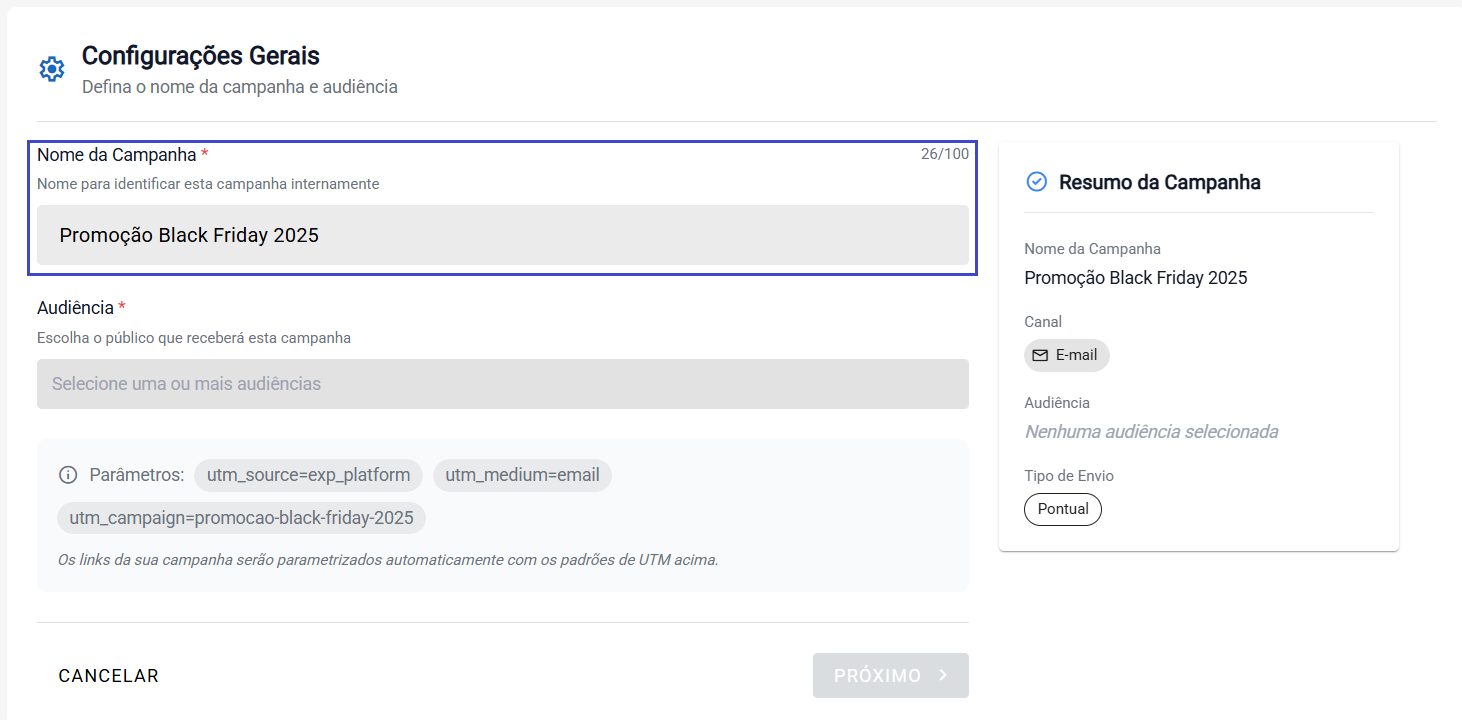
Task: Click the E-mail channel chip
Action: coord(1066,355)
